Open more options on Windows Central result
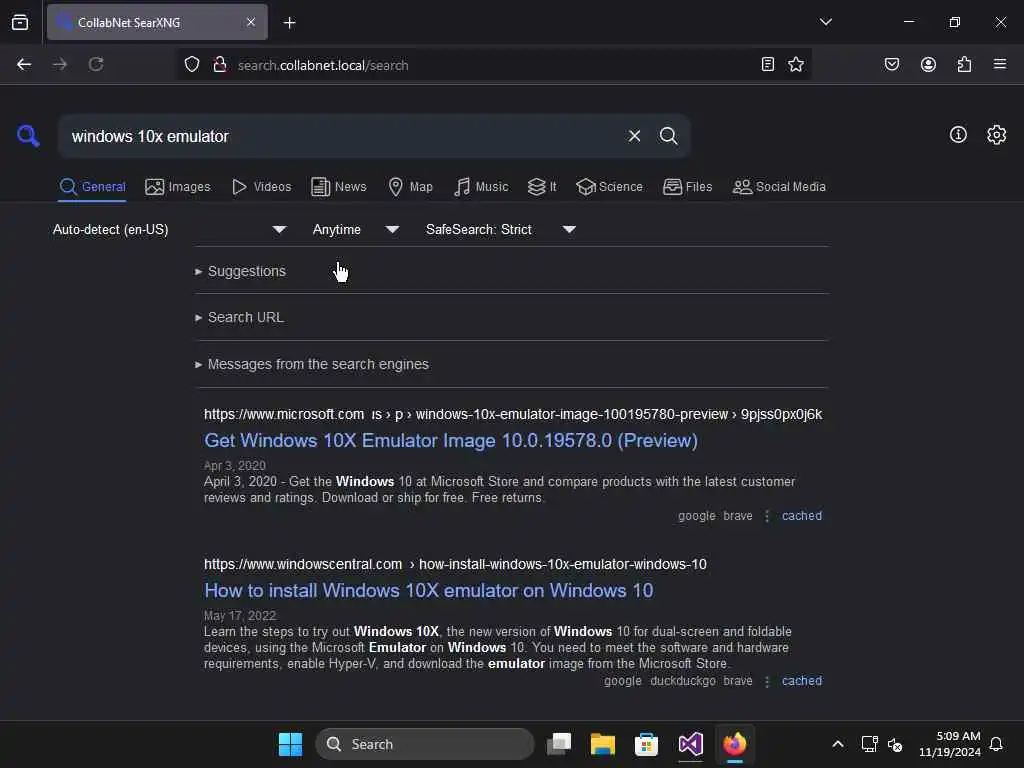1024x768 pixels. tap(767, 681)
